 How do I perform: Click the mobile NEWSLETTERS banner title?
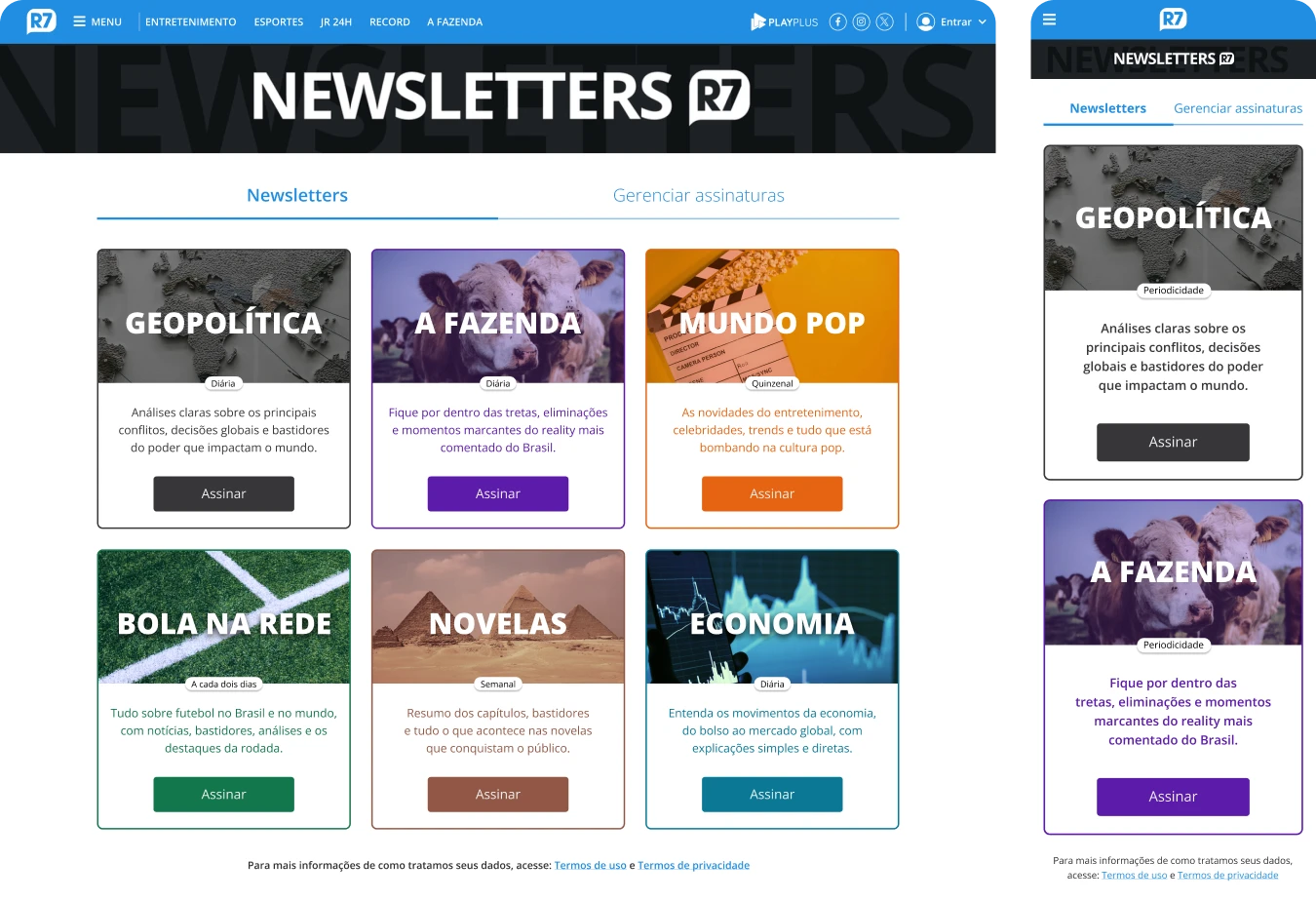1173,59
